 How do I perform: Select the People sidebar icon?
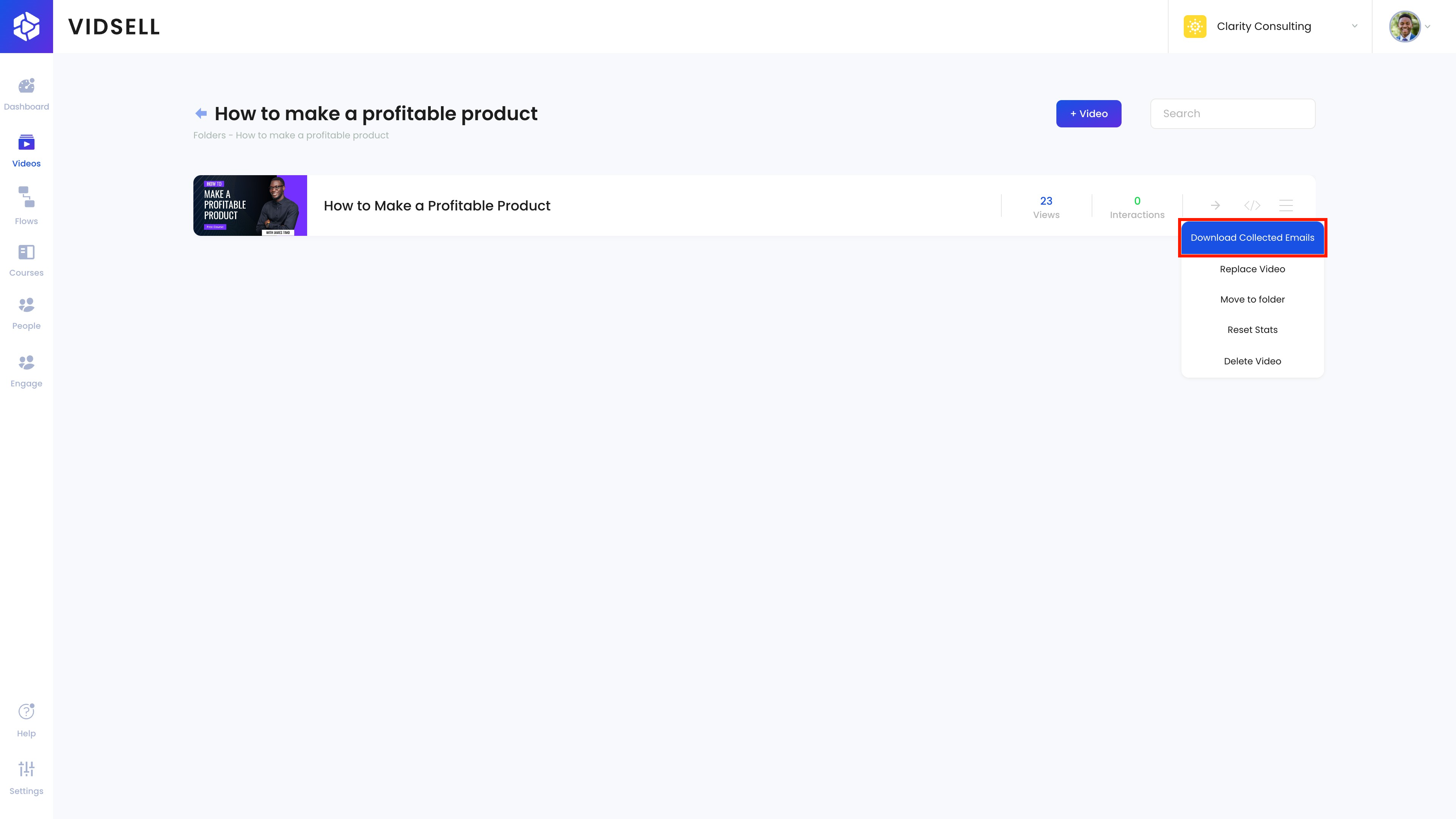tap(26, 305)
